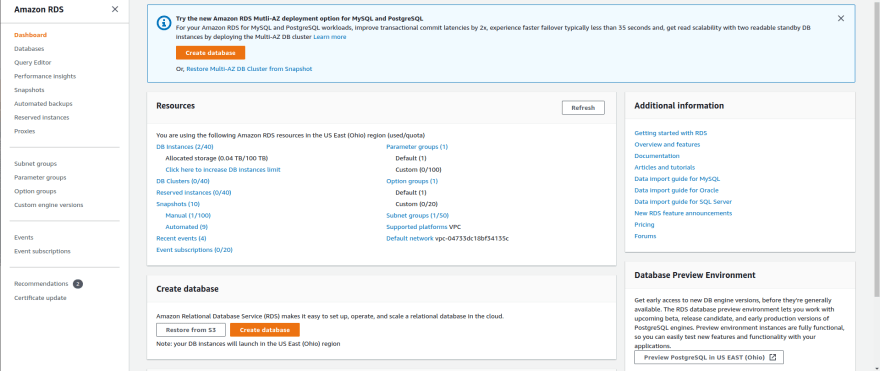Click Preview PostgreSQL in US EAST (Ohio)
This screenshot has height=371, width=880.
click(709, 358)
